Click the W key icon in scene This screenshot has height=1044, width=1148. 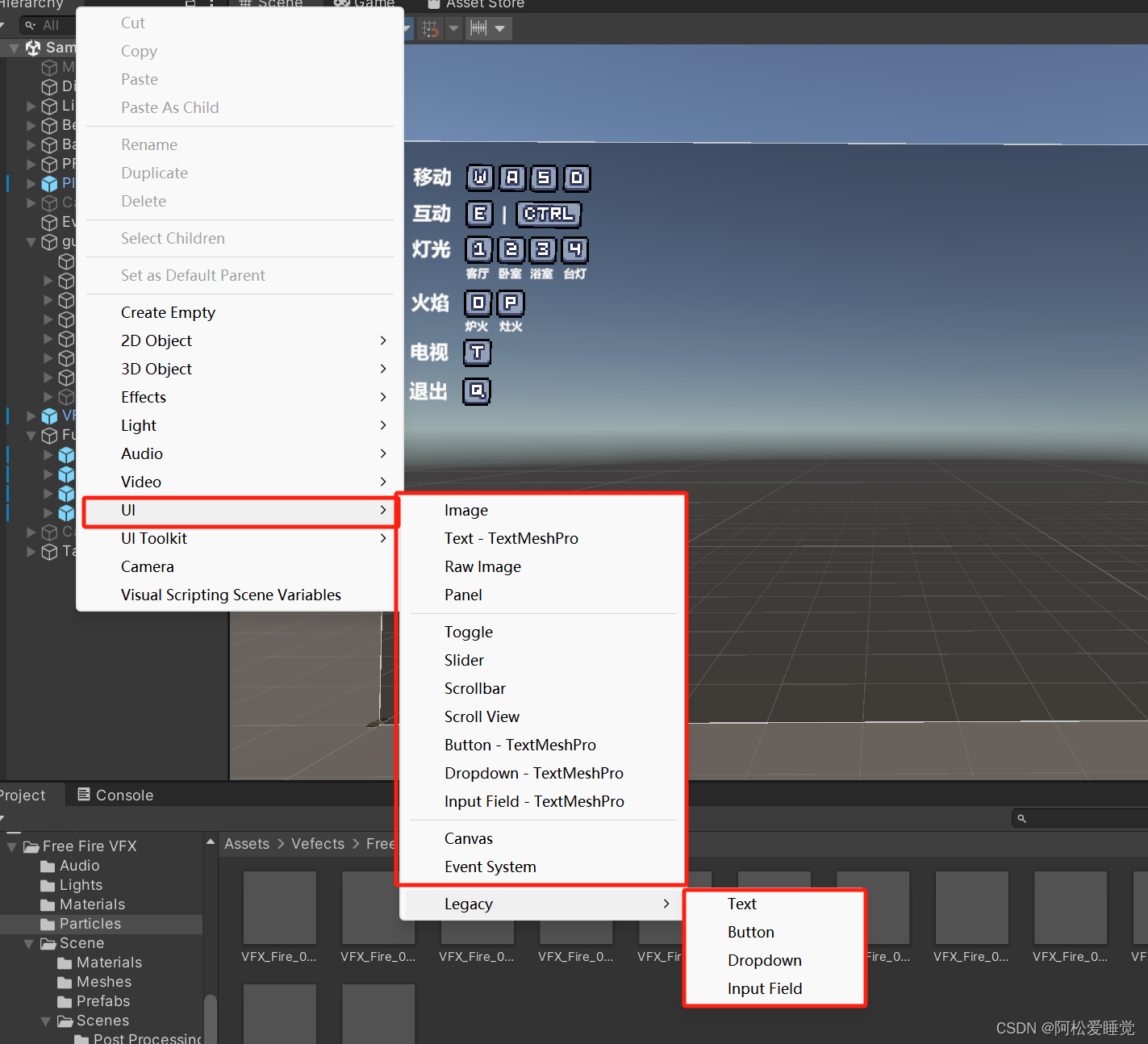[480, 177]
